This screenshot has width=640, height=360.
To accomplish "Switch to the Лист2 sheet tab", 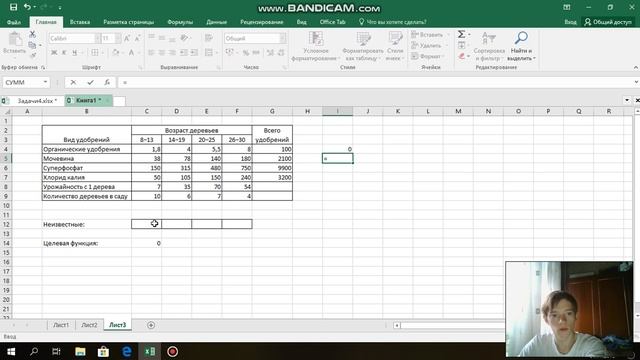I will 89,325.
